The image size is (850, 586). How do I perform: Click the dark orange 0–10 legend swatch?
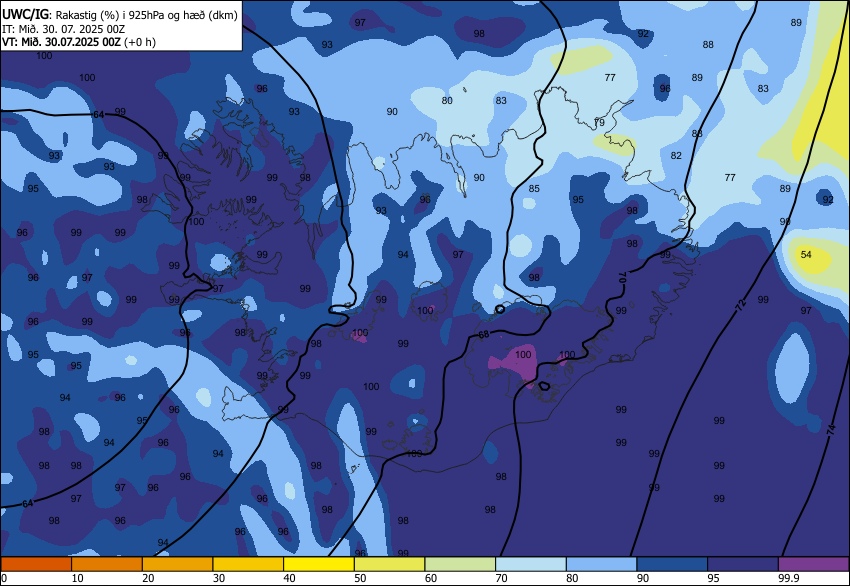36,564
